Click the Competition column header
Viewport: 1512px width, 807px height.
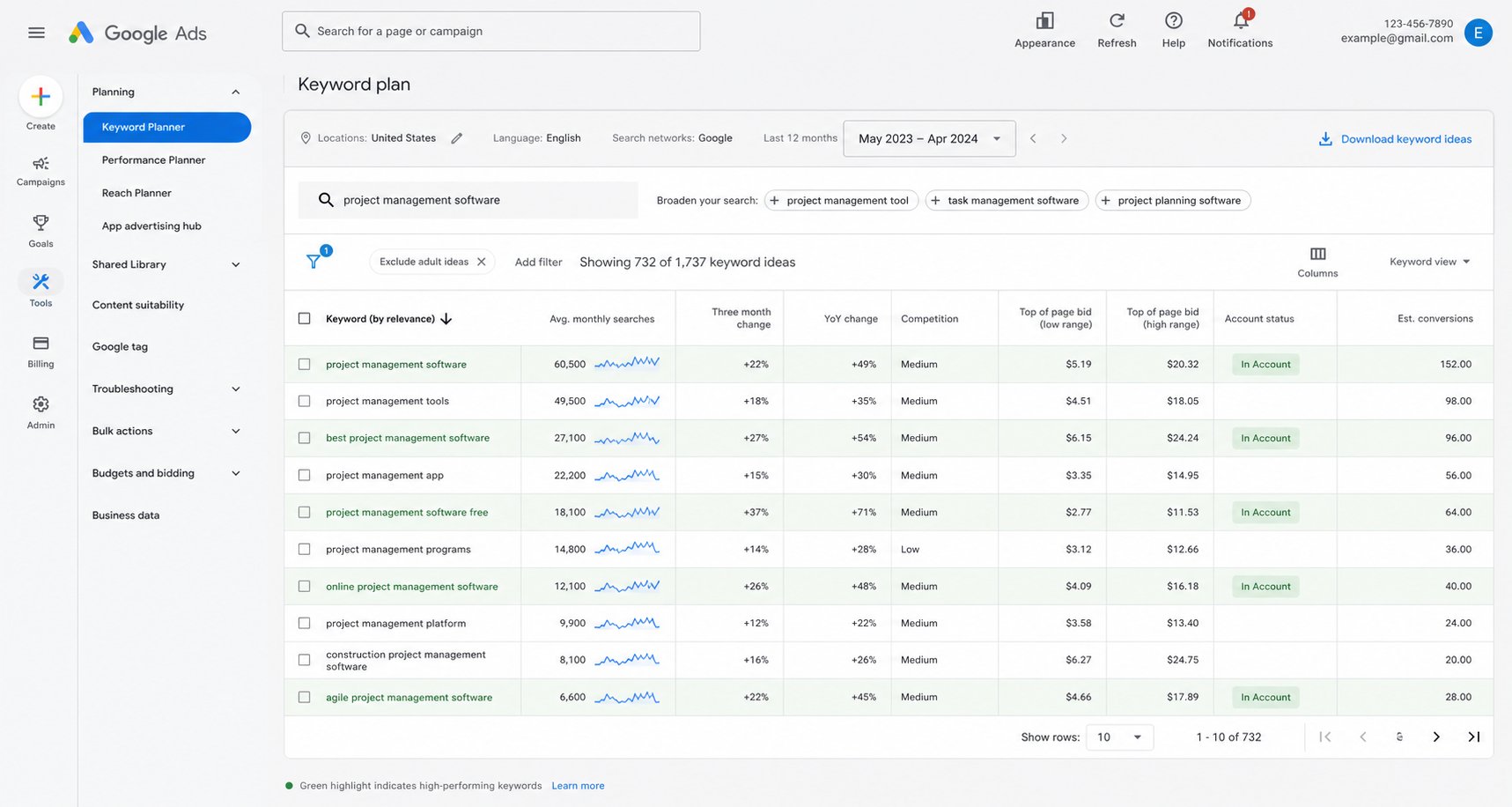coord(929,319)
